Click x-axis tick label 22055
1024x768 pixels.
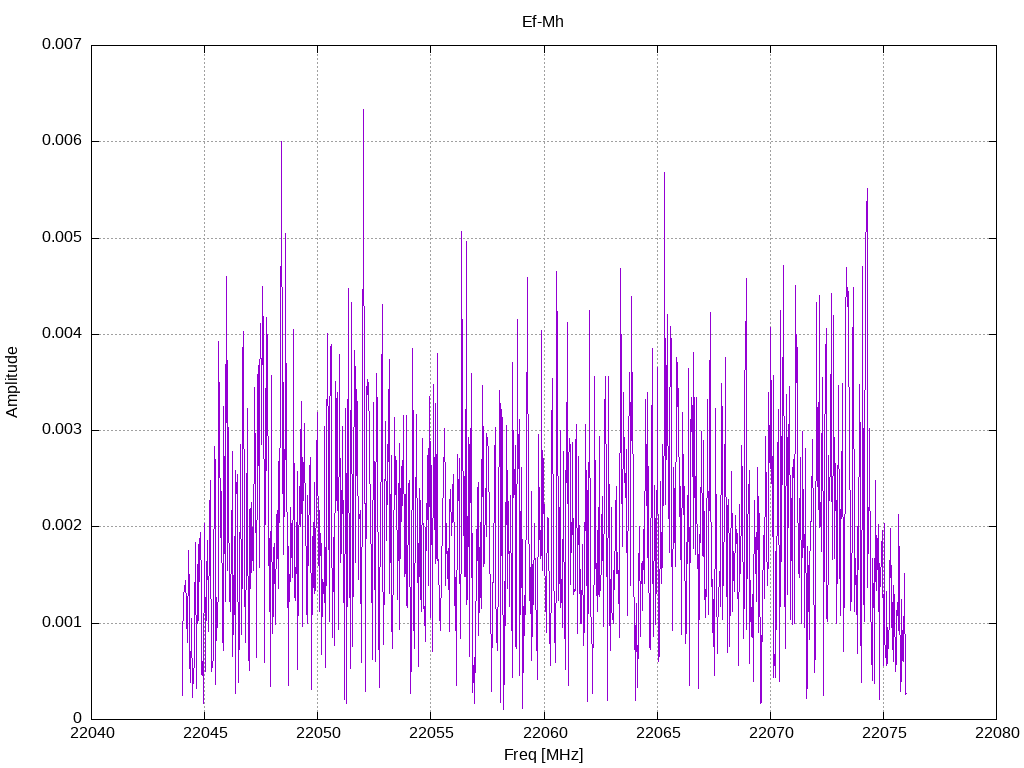[x=431, y=733]
